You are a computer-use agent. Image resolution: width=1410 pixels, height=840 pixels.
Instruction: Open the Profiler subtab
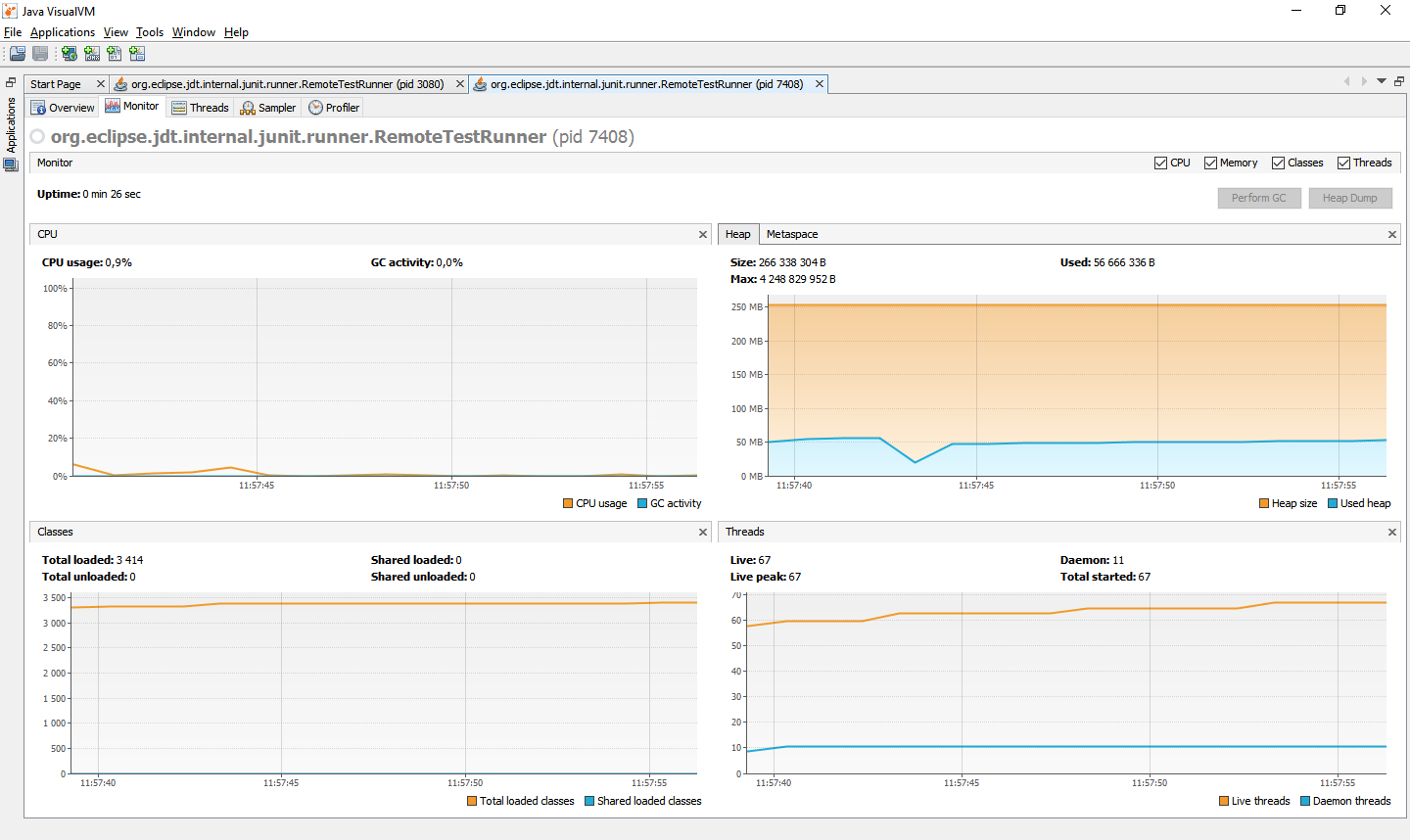click(334, 108)
